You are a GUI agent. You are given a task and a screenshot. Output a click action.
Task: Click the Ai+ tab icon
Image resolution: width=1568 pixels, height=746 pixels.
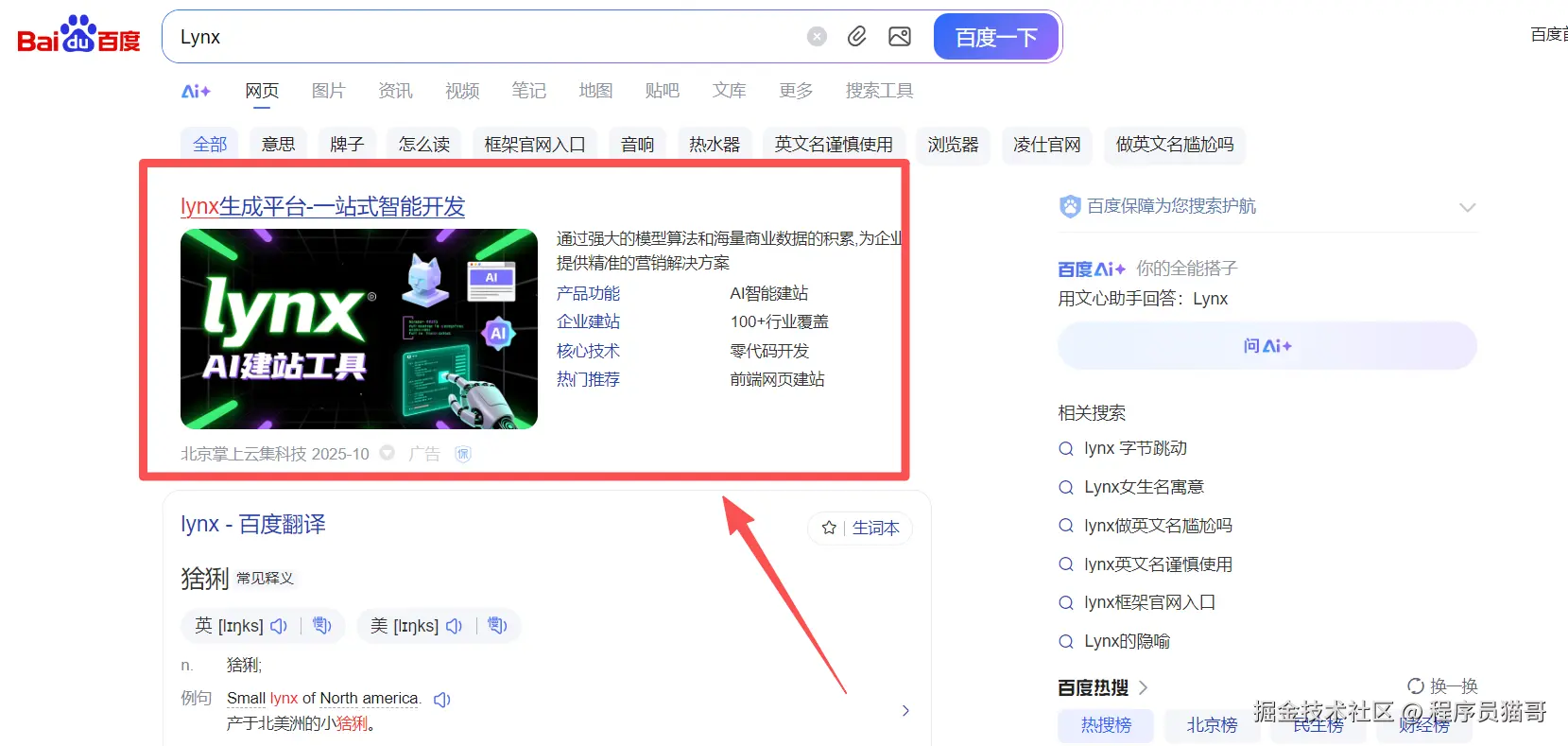click(x=196, y=91)
